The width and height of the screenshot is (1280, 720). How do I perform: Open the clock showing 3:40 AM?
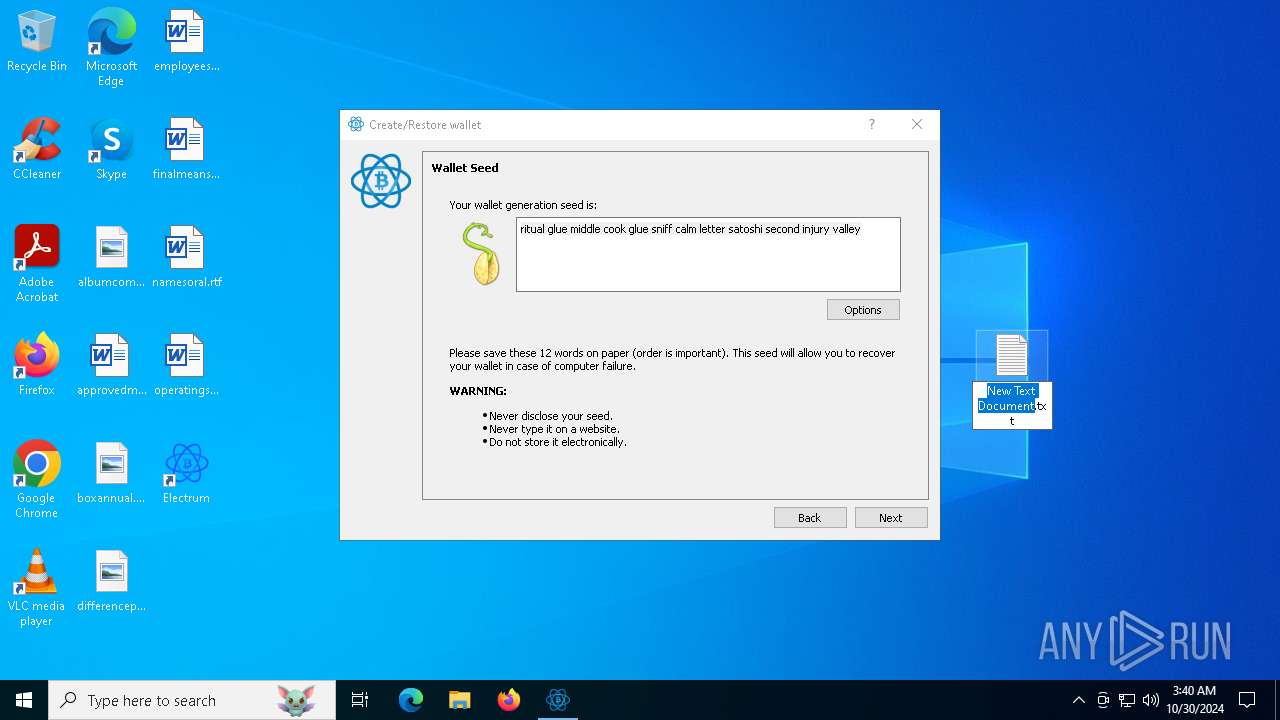[1194, 700]
